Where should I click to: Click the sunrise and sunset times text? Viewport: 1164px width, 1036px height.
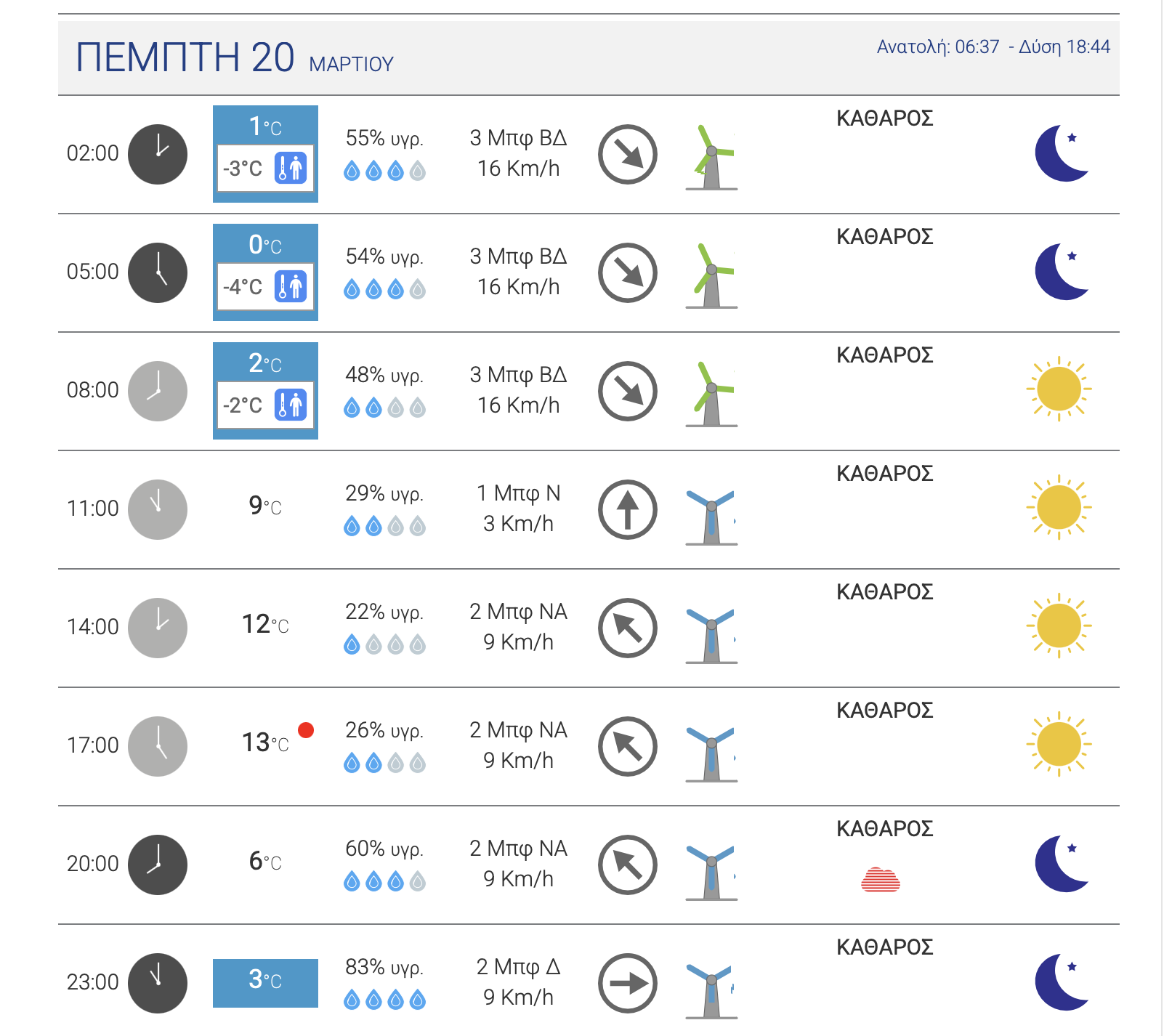[x=993, y=46]
